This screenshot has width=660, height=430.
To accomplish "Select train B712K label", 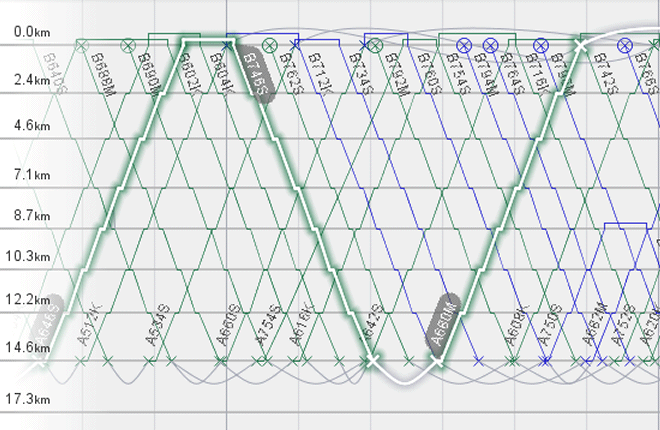I will click(x=318, y=72).
